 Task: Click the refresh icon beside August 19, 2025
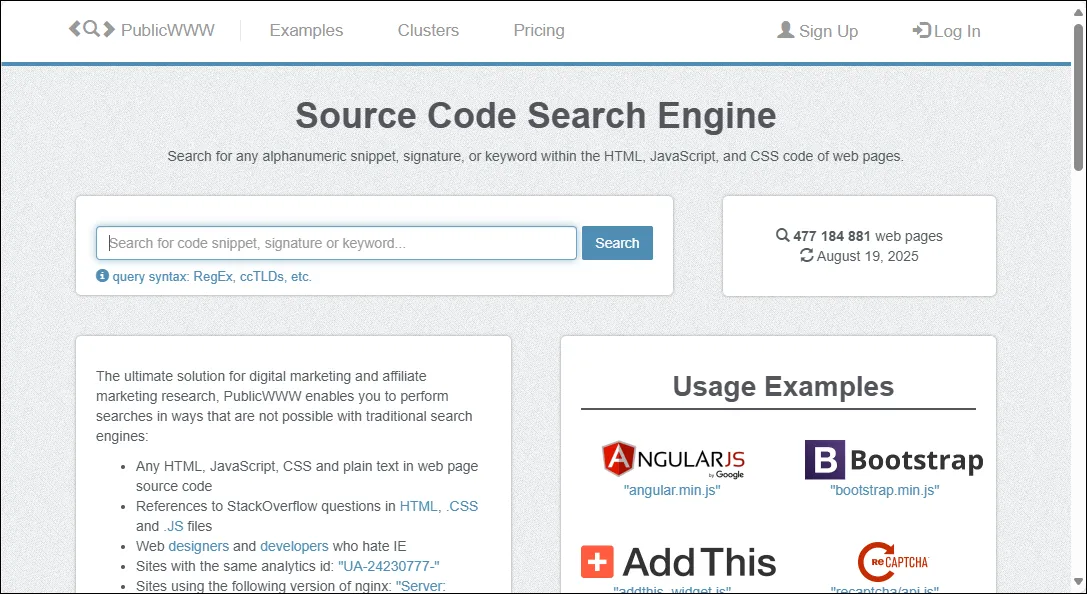pos(807,255)
